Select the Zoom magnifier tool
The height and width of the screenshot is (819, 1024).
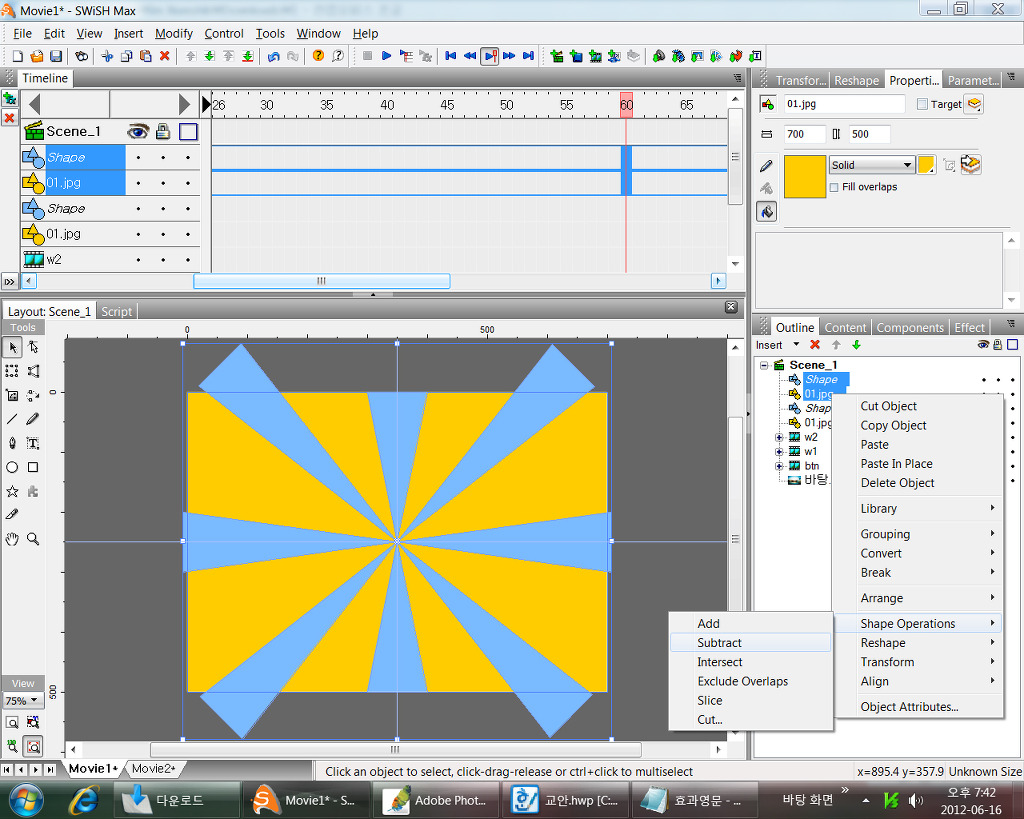(x=33, y=539)
